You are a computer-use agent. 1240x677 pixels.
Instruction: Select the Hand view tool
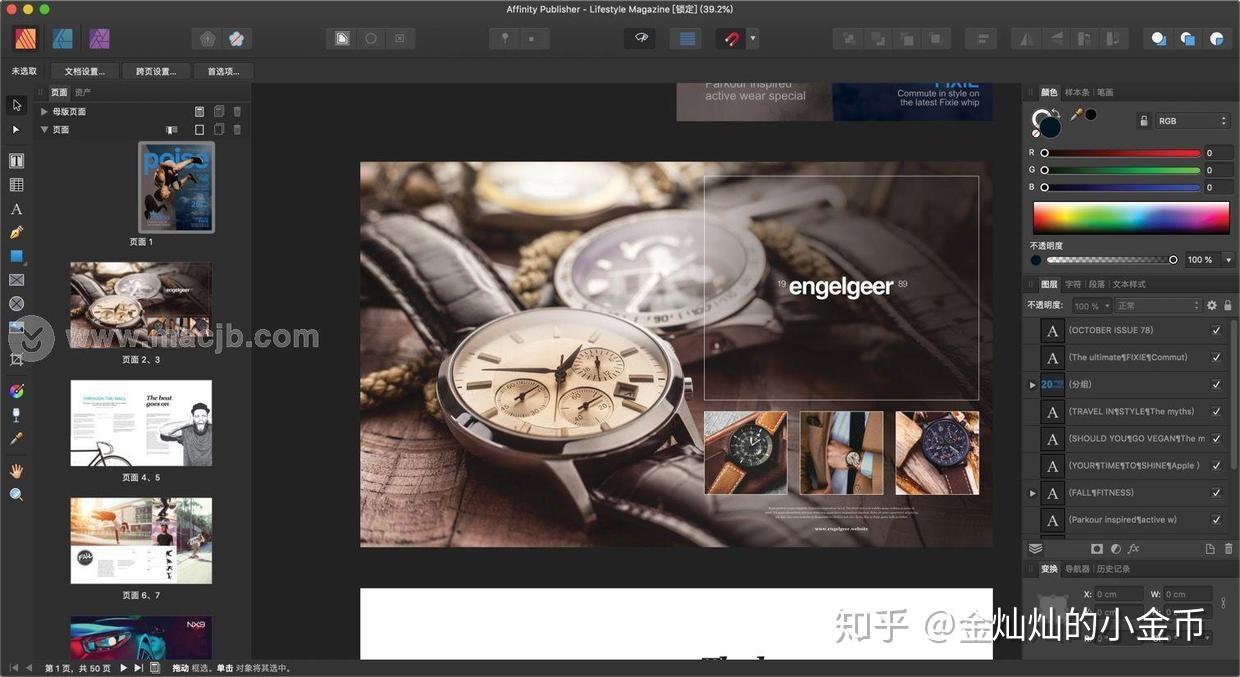click(x=16, y=470)
